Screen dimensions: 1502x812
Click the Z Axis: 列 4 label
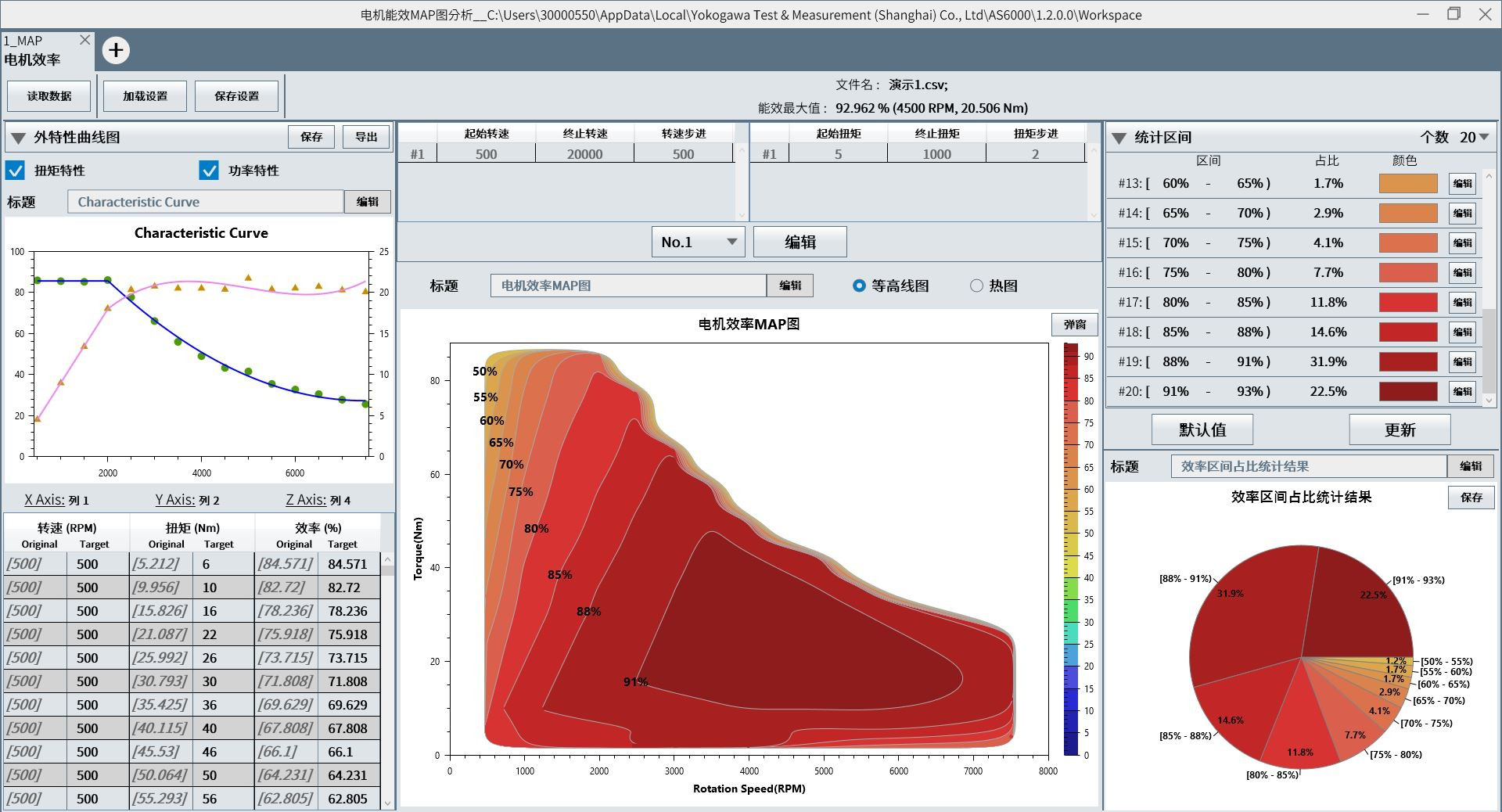coord(318,500)
